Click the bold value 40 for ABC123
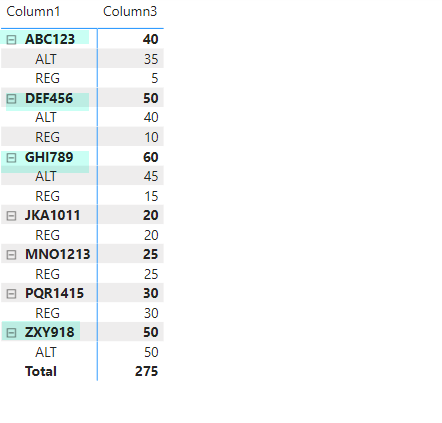Screen dimensions: 442x423 [x=151, y=39]
